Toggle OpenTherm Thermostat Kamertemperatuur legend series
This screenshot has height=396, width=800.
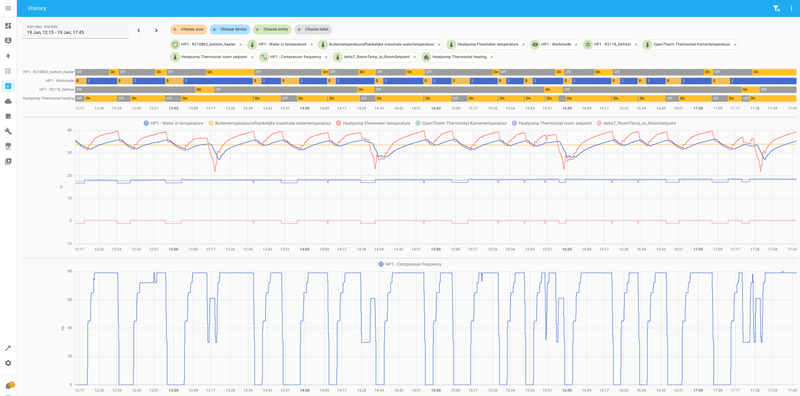pos(461,123)
